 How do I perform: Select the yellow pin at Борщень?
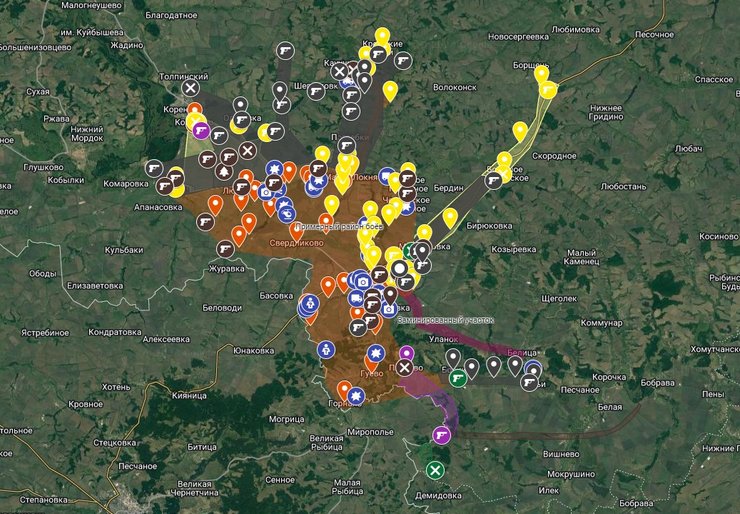click(541, 73)
